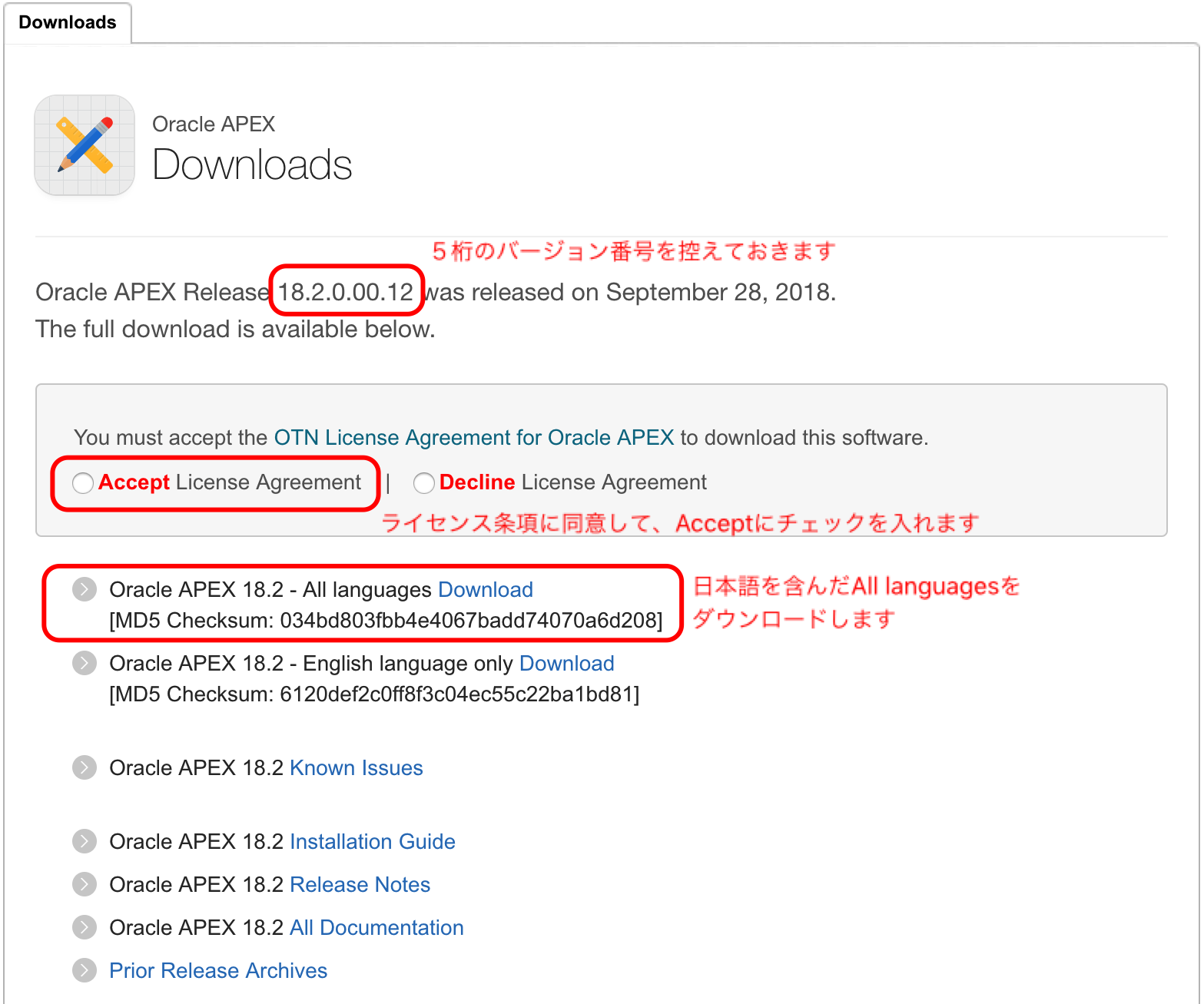The height and width of the screenshot is (1004, 1204).
Task: Click the chevron icon beside Installation Guide
Action: (x=85, y=841)
